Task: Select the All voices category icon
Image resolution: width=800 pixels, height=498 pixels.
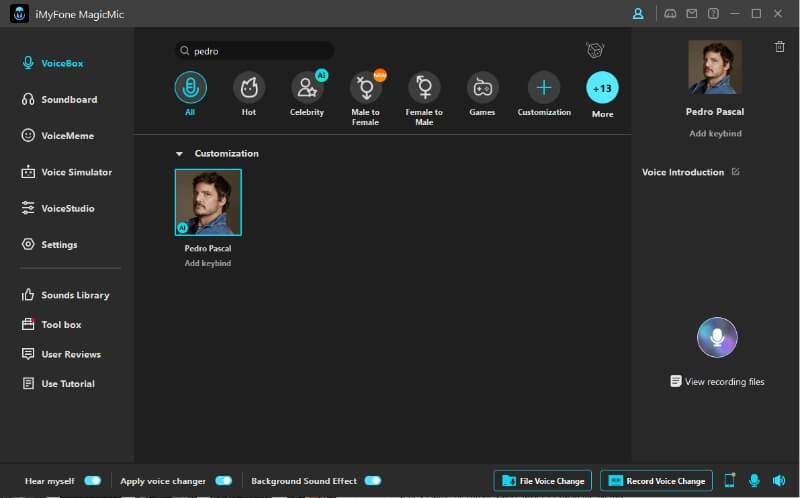Action: (x=190, y=88)
